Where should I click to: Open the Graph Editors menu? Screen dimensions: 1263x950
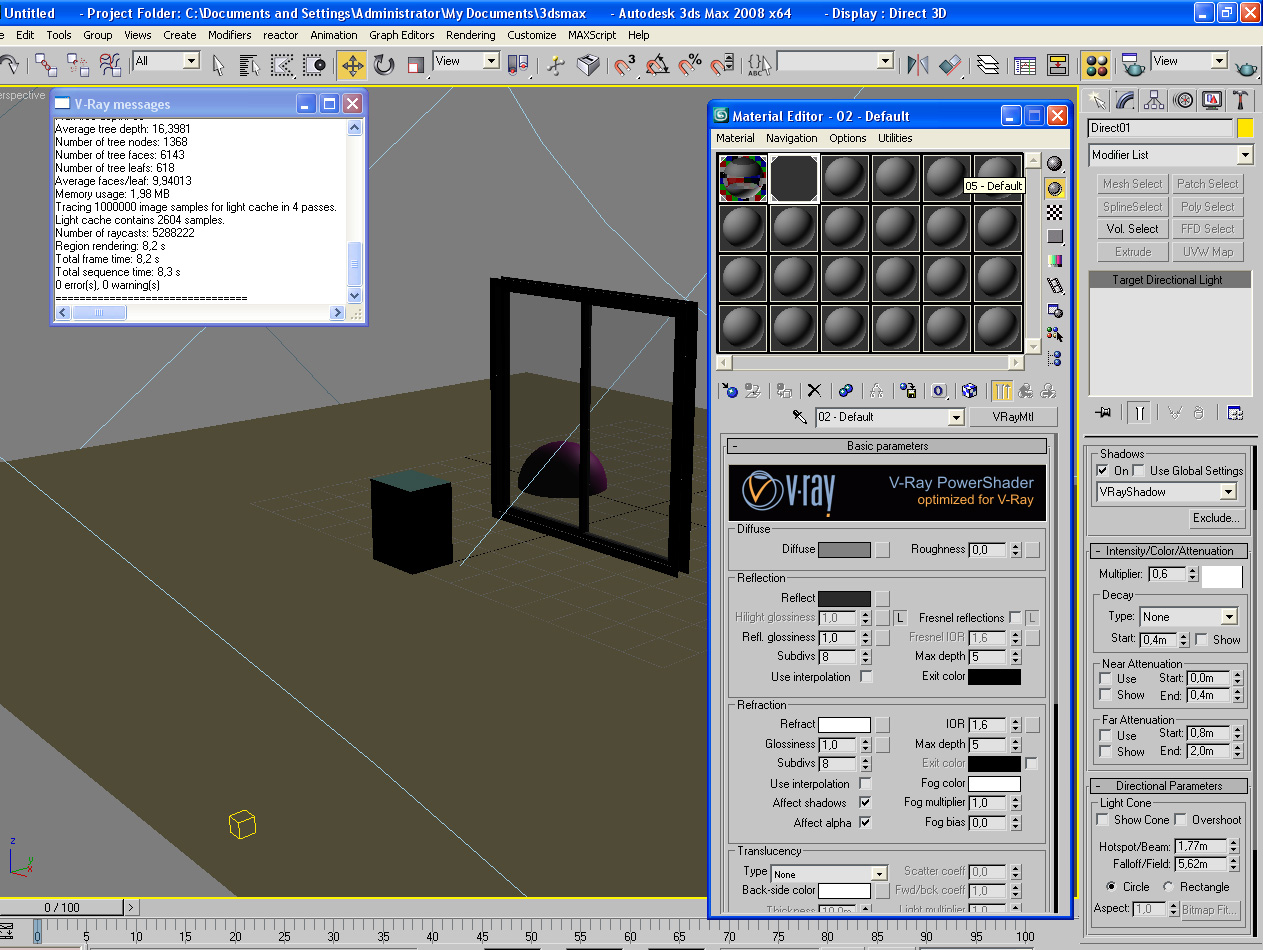pos(402,35)
